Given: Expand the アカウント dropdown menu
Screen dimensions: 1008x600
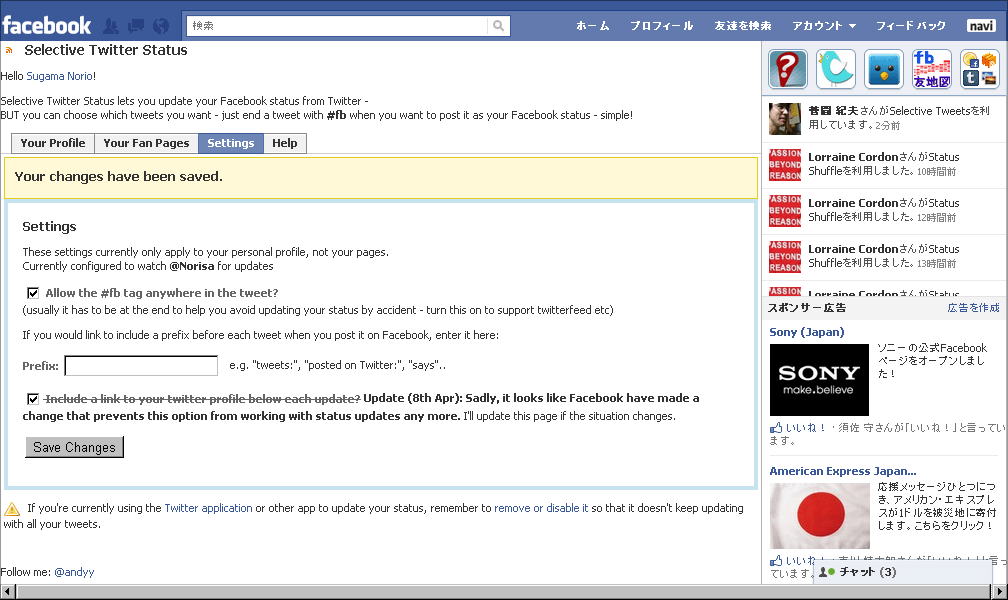Looking at the screenshot, I should click(824, 26).
